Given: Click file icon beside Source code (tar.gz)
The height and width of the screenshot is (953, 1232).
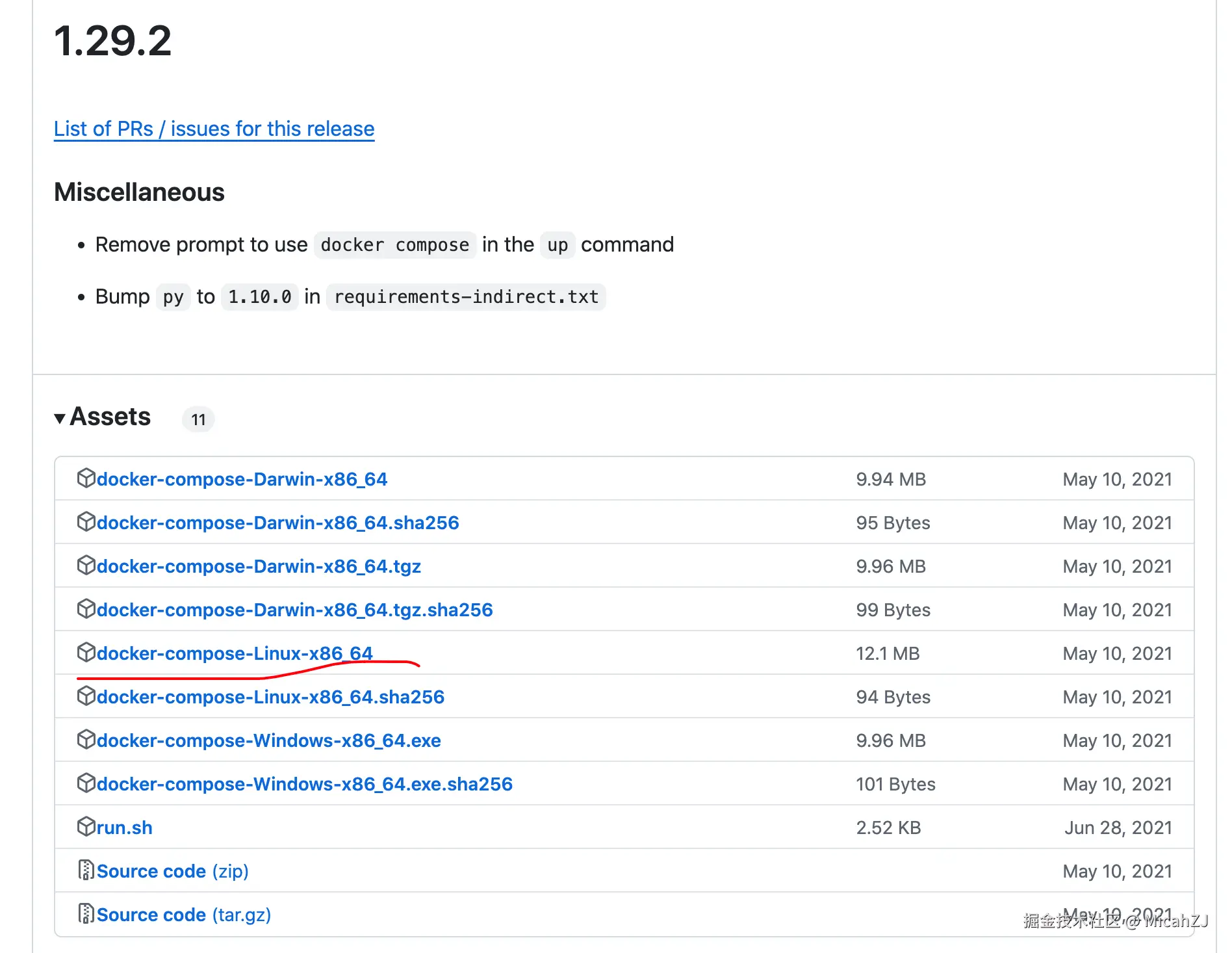Looking at the screenshot, I should [x=86, y=913].
